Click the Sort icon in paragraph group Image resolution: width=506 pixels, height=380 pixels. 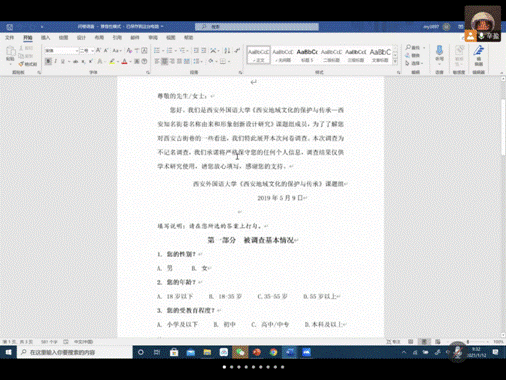point(227,51)
